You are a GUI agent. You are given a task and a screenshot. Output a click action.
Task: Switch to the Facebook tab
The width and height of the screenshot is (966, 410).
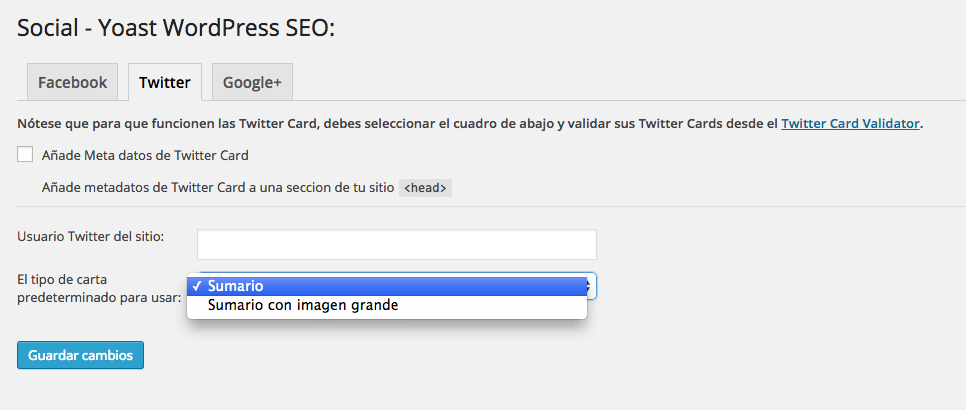pyautogui.click(x=72, y=83)
